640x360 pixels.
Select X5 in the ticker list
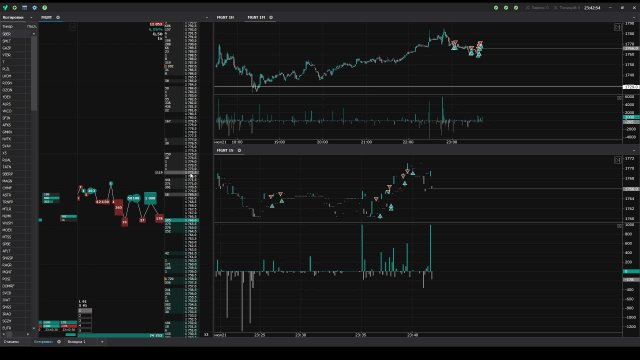[x=5, y=153]
